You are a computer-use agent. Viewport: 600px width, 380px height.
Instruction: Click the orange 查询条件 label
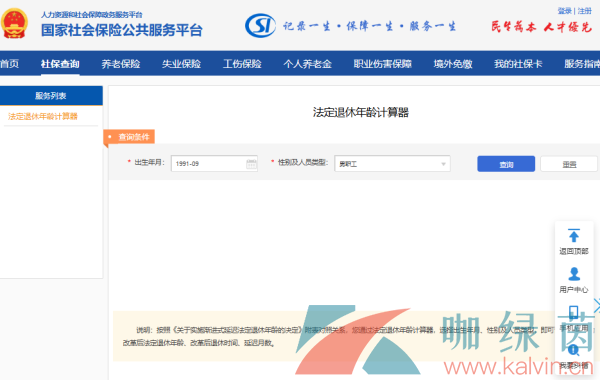point(129,137)
